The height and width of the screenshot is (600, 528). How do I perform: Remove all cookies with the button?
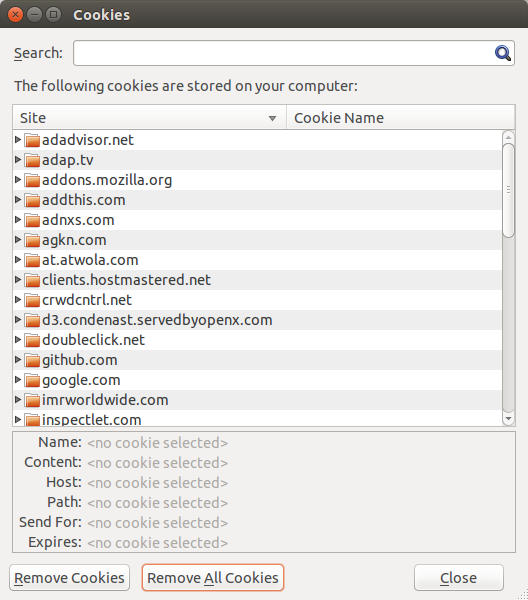coord(213,578)
